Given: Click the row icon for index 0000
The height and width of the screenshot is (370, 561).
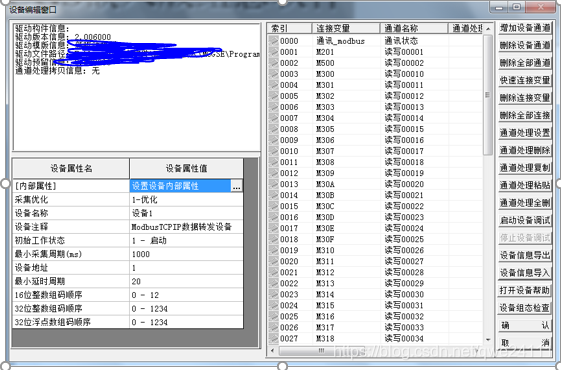Looking at the screenshot, I should pos(274,41).
